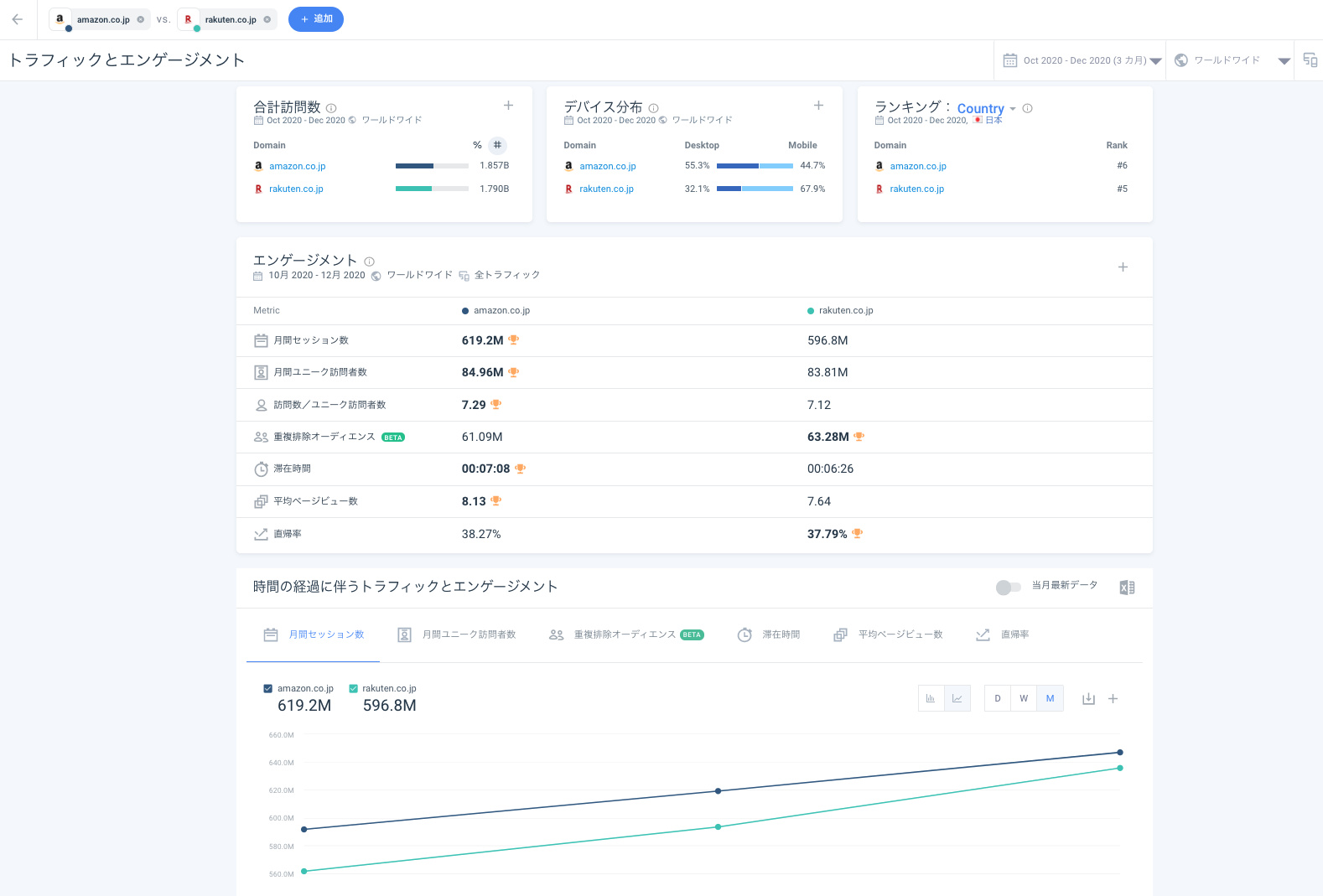This screenshot has width=1323, height=896.
Task: Open the Oct 2020 - Dec 2020 date range dropdown
Action: tap(1082, 60)
